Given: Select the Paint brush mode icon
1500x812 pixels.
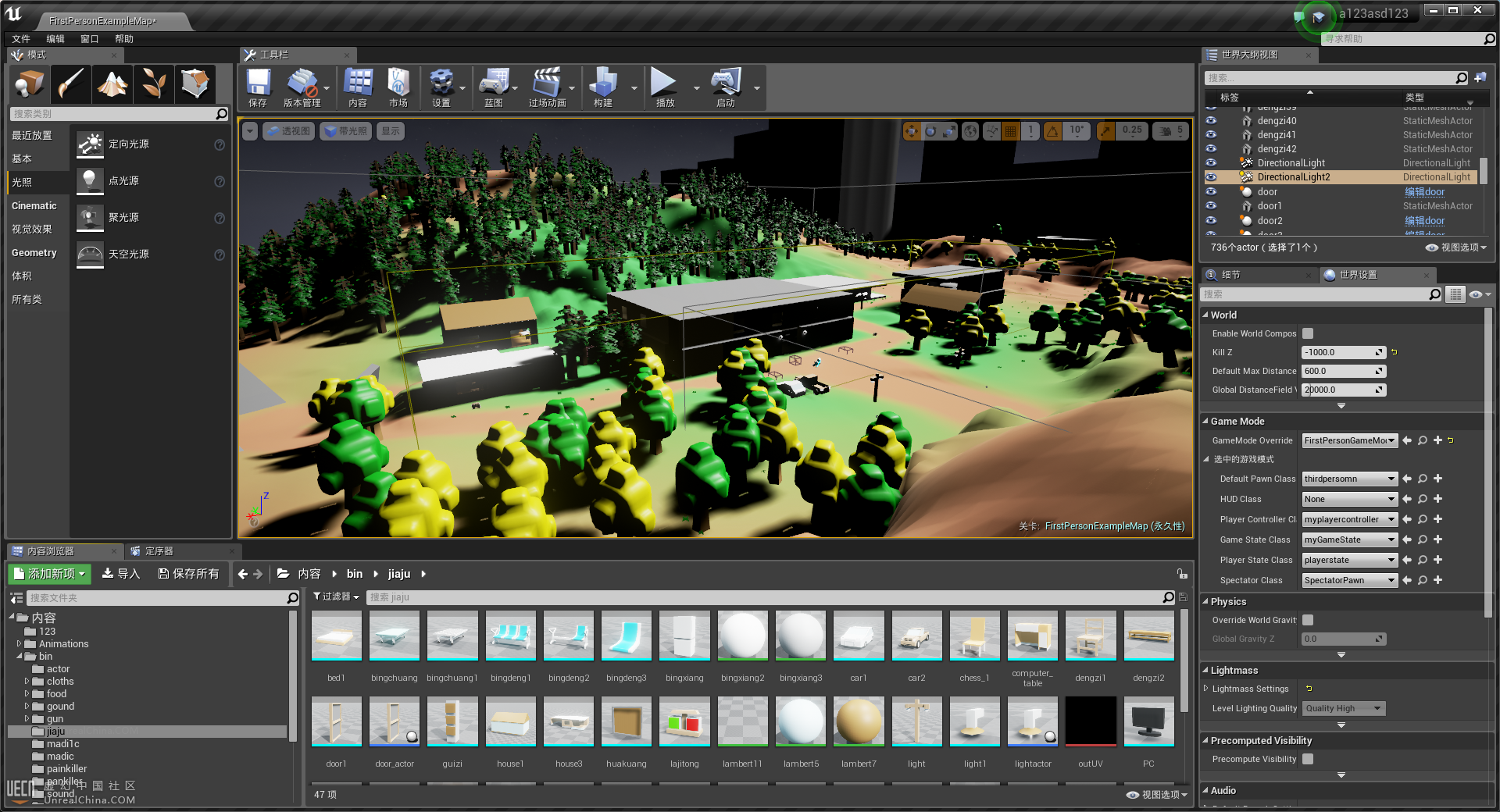Looking at the screenshot, I should [71, 84].
